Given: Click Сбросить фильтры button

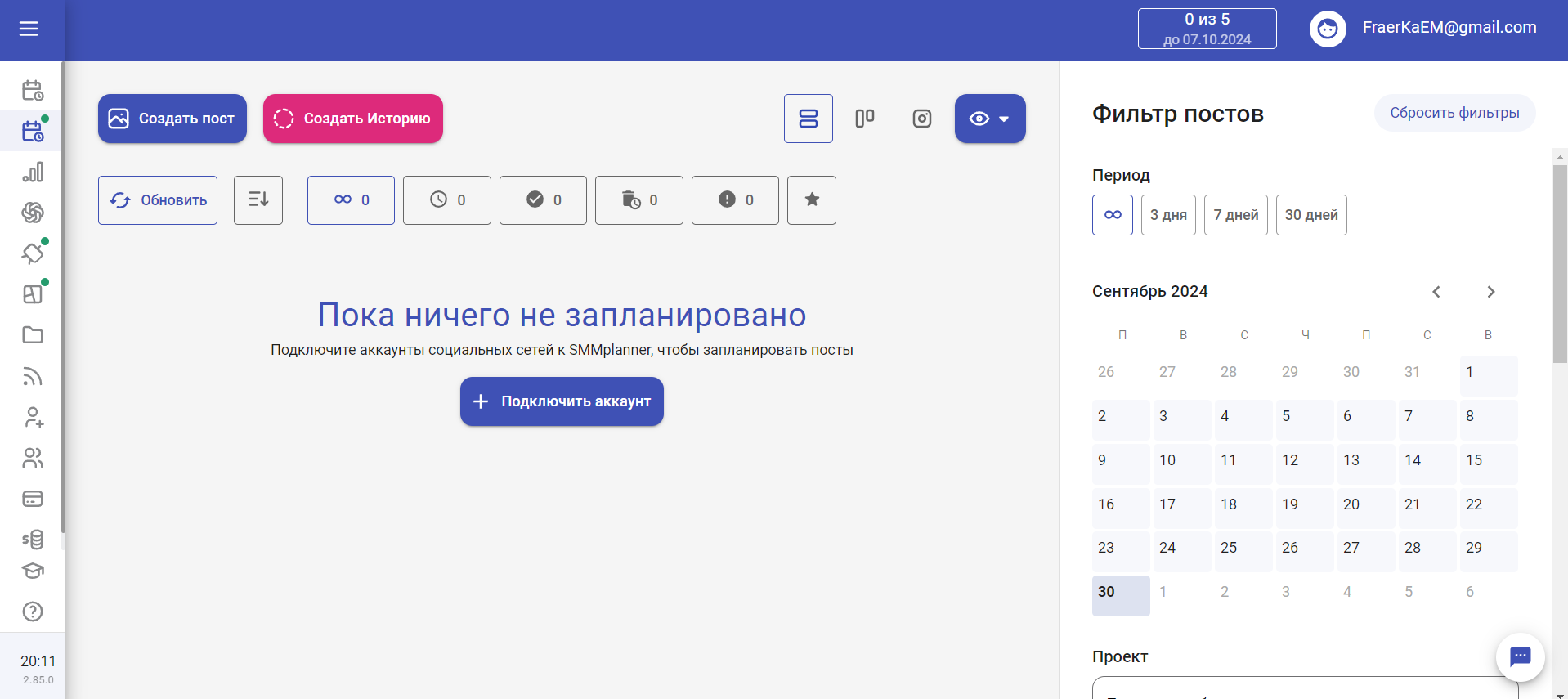Looking at the screenshot, I should tap(1454, 113).
